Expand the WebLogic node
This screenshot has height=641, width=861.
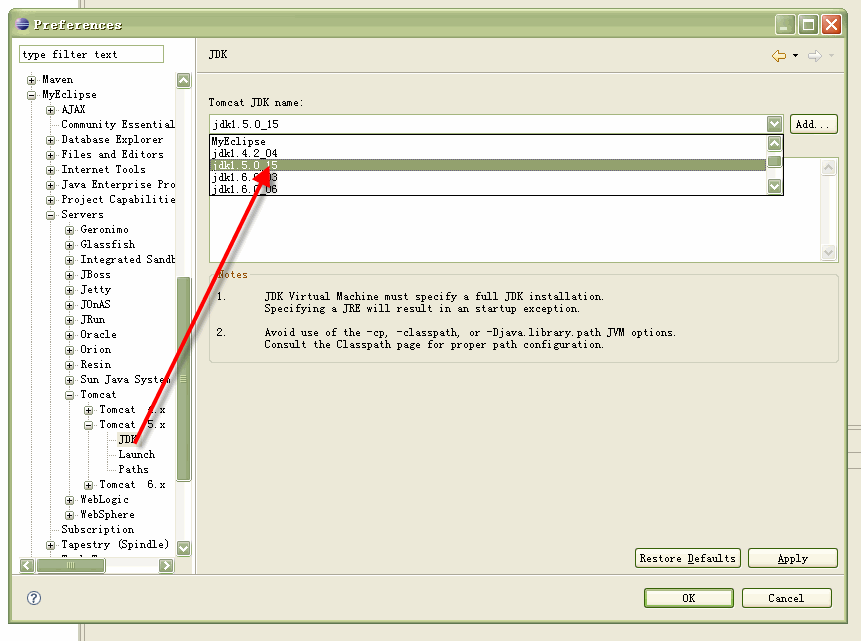tap(69, 500)
